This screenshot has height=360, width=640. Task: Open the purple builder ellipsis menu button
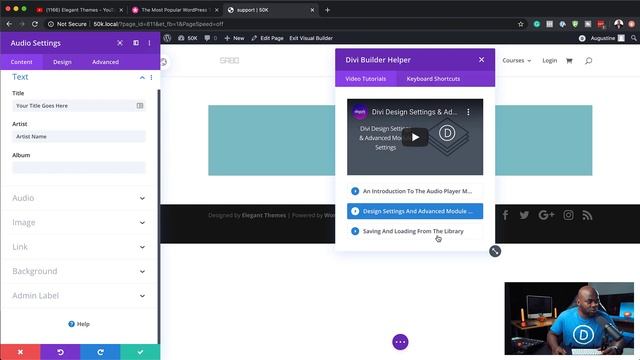tap(400, 342)
